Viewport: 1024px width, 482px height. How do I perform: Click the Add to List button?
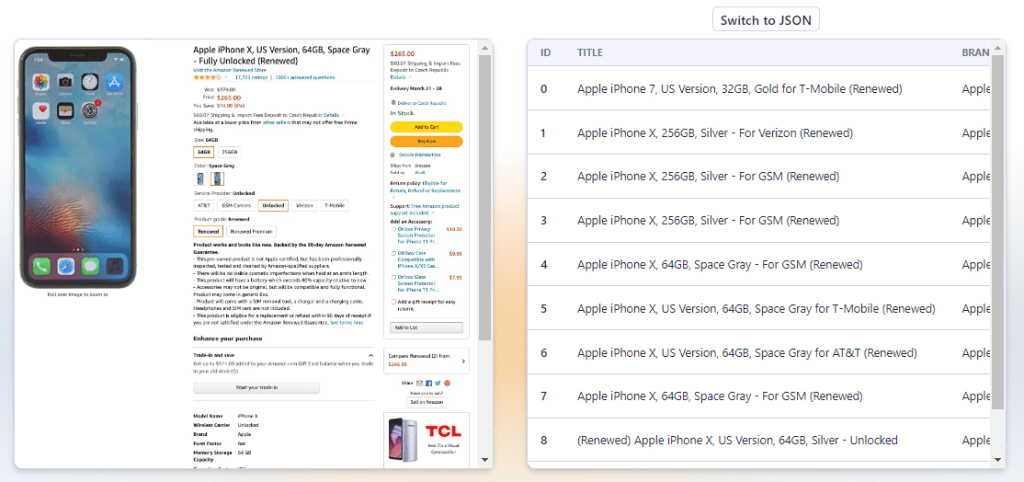[x=426, y=327]
